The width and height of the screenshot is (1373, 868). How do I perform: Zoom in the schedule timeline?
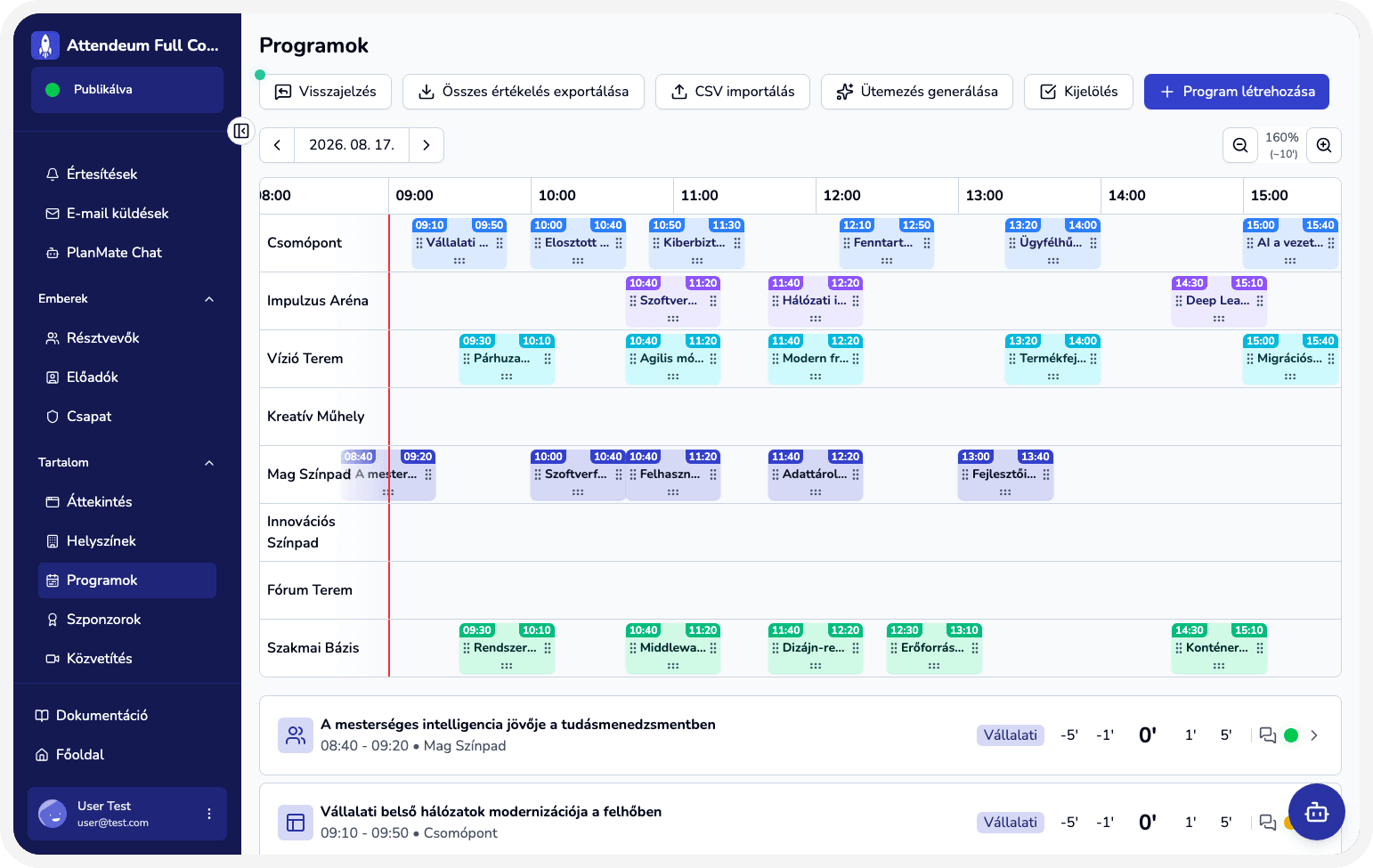pyautogui.click(x=1324, y=145)
